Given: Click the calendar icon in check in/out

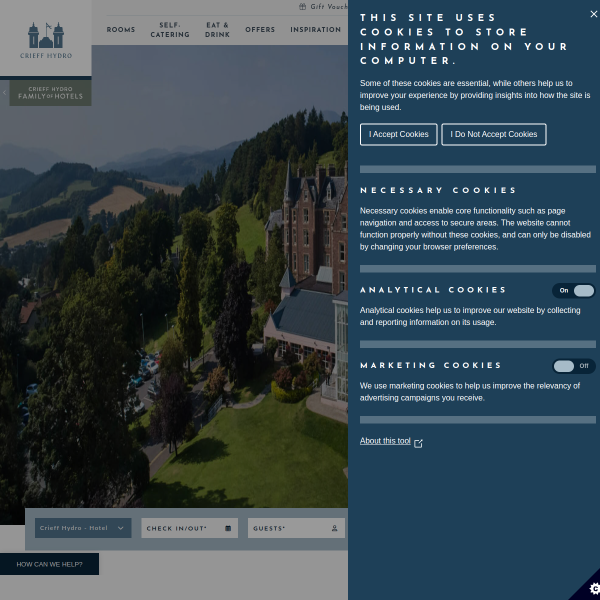Looking at the screenshot, I should 228,528.
